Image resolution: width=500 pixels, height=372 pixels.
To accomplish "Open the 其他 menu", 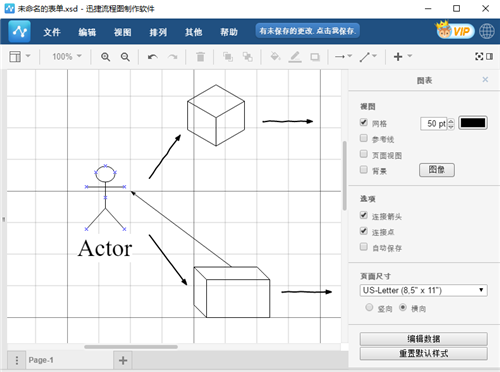I will tap(194, 32).
